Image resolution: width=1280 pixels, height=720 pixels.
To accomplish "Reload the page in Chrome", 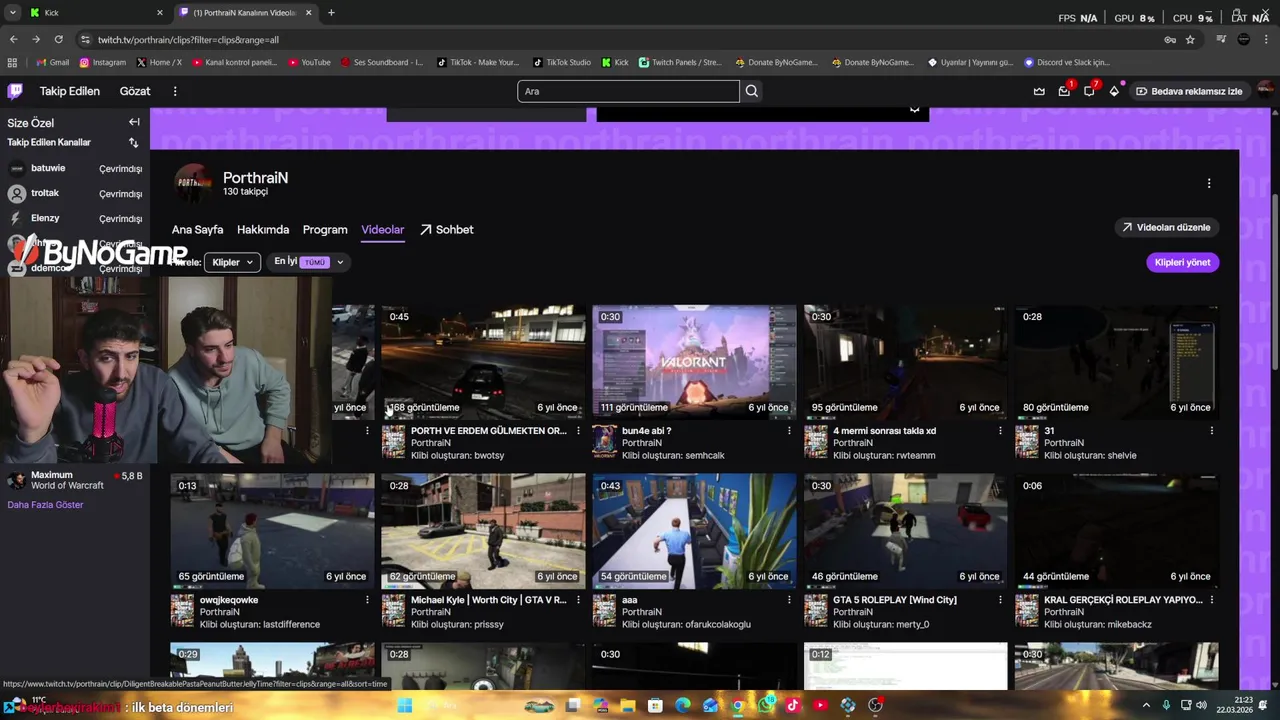I will 58,39.
